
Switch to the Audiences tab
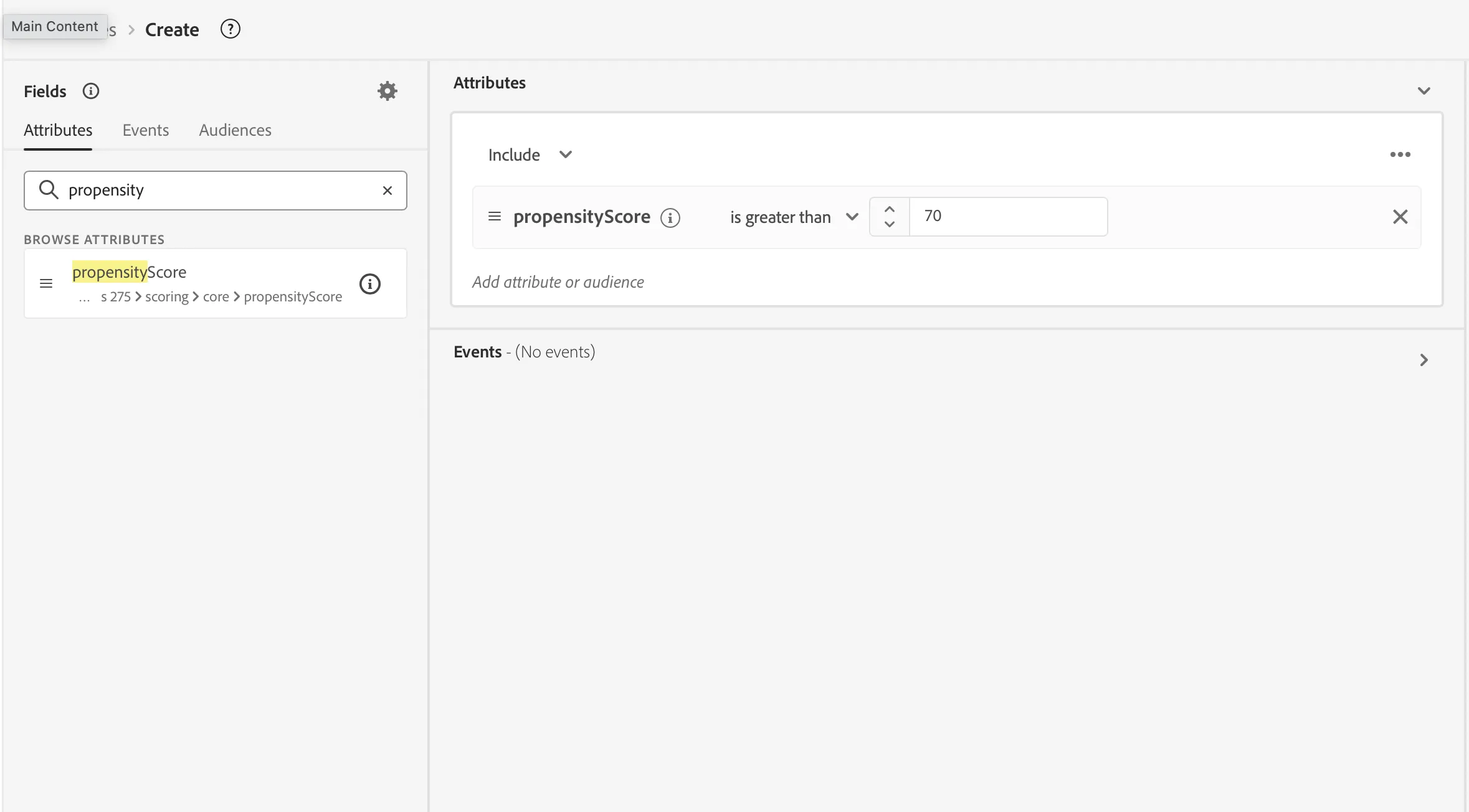point(235,130)
